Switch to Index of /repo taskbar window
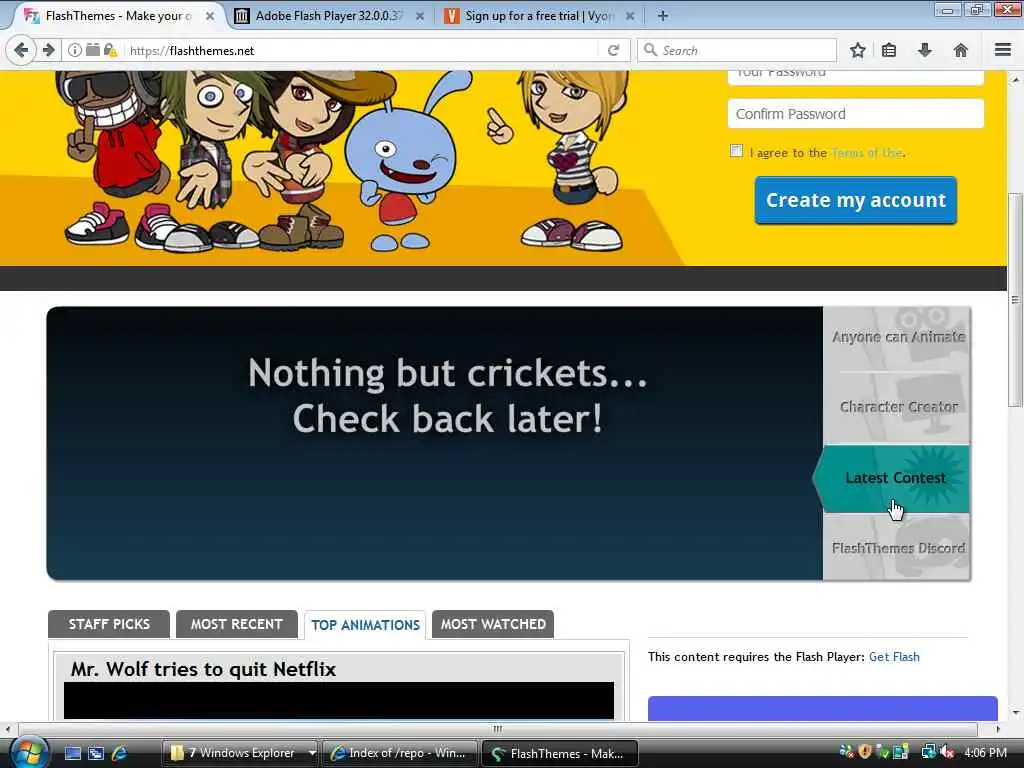The width and height of the screenshot is (1024, 768). click(x=400, y=753)
